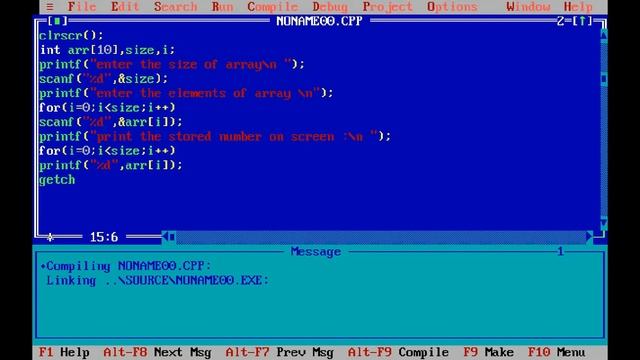Click the horizontal scrollbar thumb marker
The width and height of the screenshot is (640, 360).
(172, 237)
